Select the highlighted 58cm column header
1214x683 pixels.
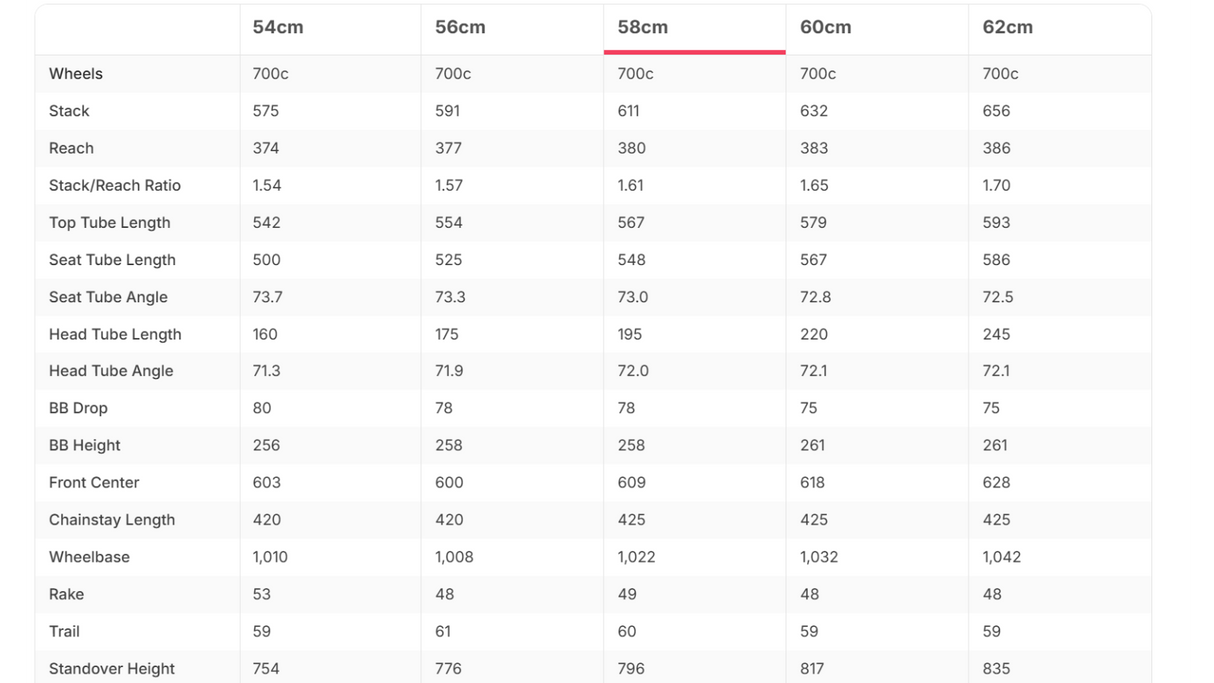(643, 28)
